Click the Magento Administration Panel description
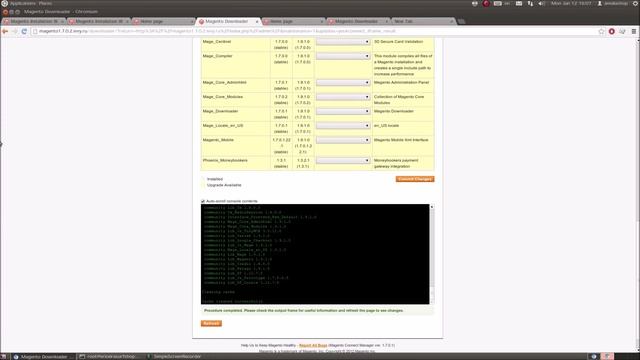 (402, 82)
